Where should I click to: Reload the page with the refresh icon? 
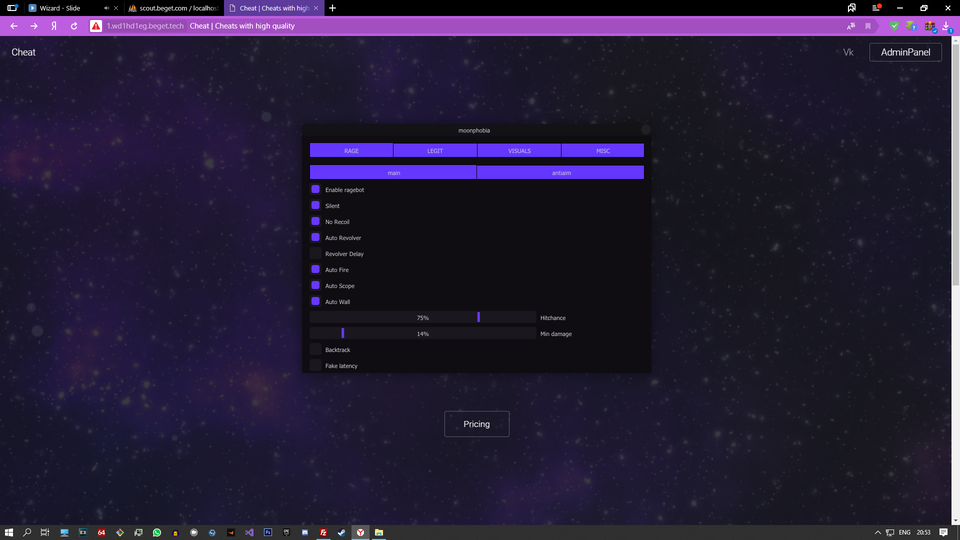coord(74,26)
